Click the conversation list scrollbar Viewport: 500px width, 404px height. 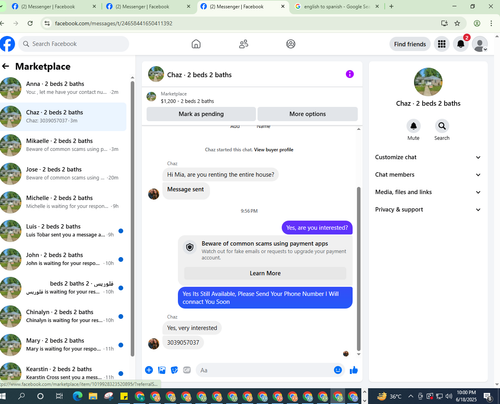point(132,218)
